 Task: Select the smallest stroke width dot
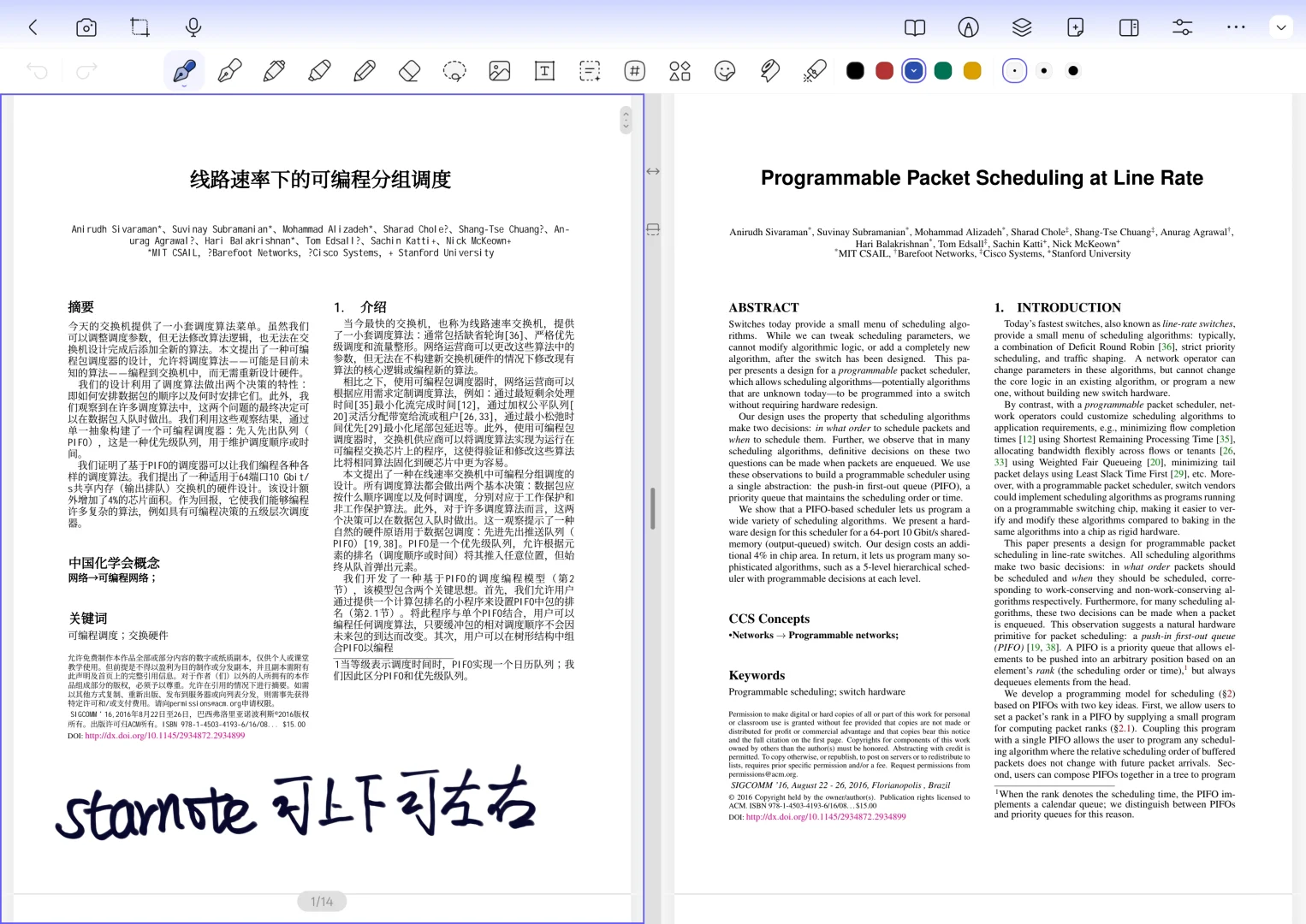click(x=1014, y=70)
